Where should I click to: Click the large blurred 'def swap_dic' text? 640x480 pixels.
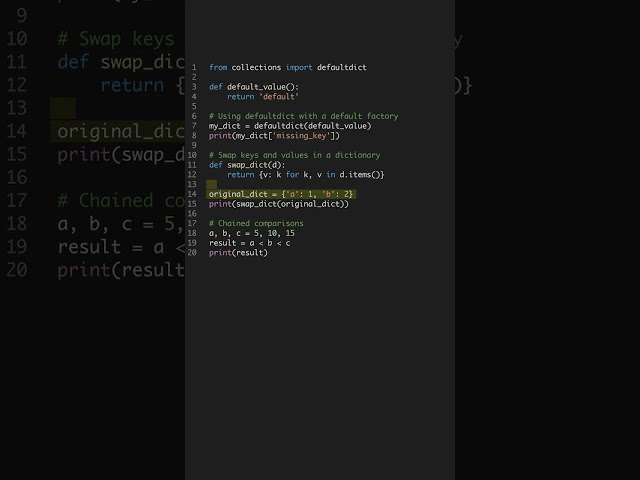[121, 62]
